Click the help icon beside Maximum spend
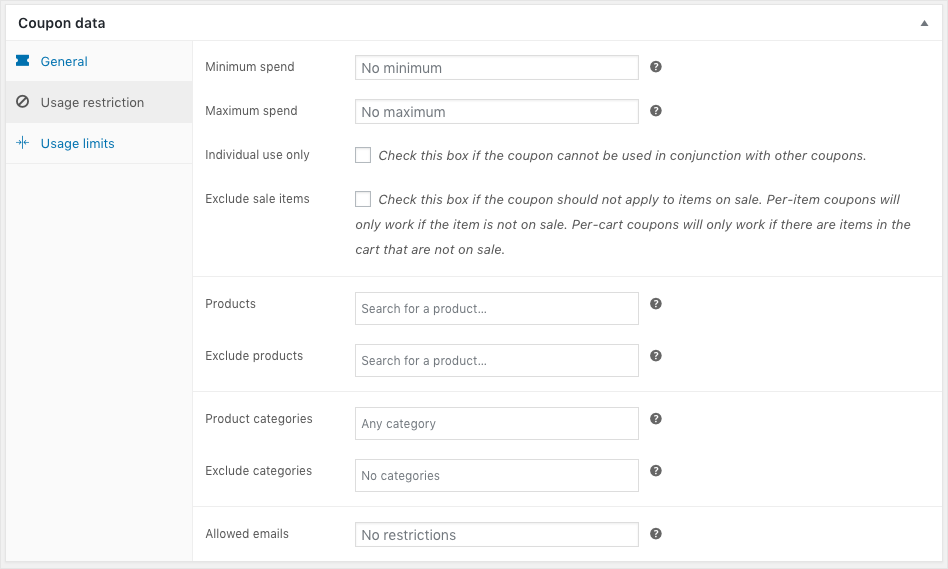This screenshot has width=948, height=569. point(656,111)
